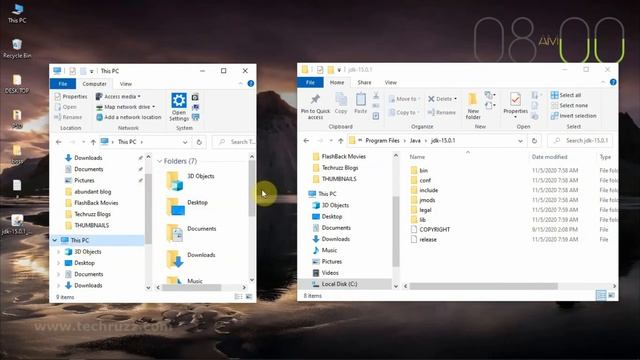This screenshot has height=360, width=640.
Task: Open File tab in This PC window
Action: 63,84
